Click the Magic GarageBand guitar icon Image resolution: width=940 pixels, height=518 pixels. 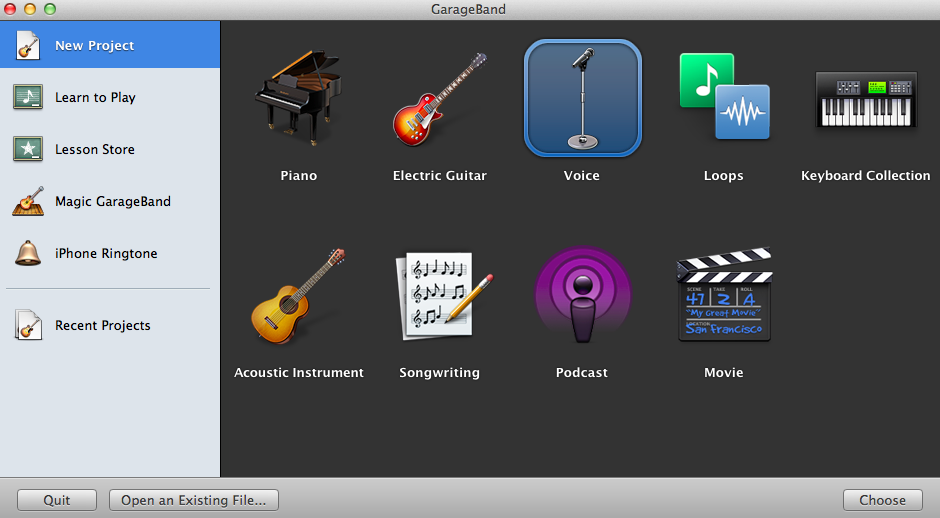click(28, 201)
